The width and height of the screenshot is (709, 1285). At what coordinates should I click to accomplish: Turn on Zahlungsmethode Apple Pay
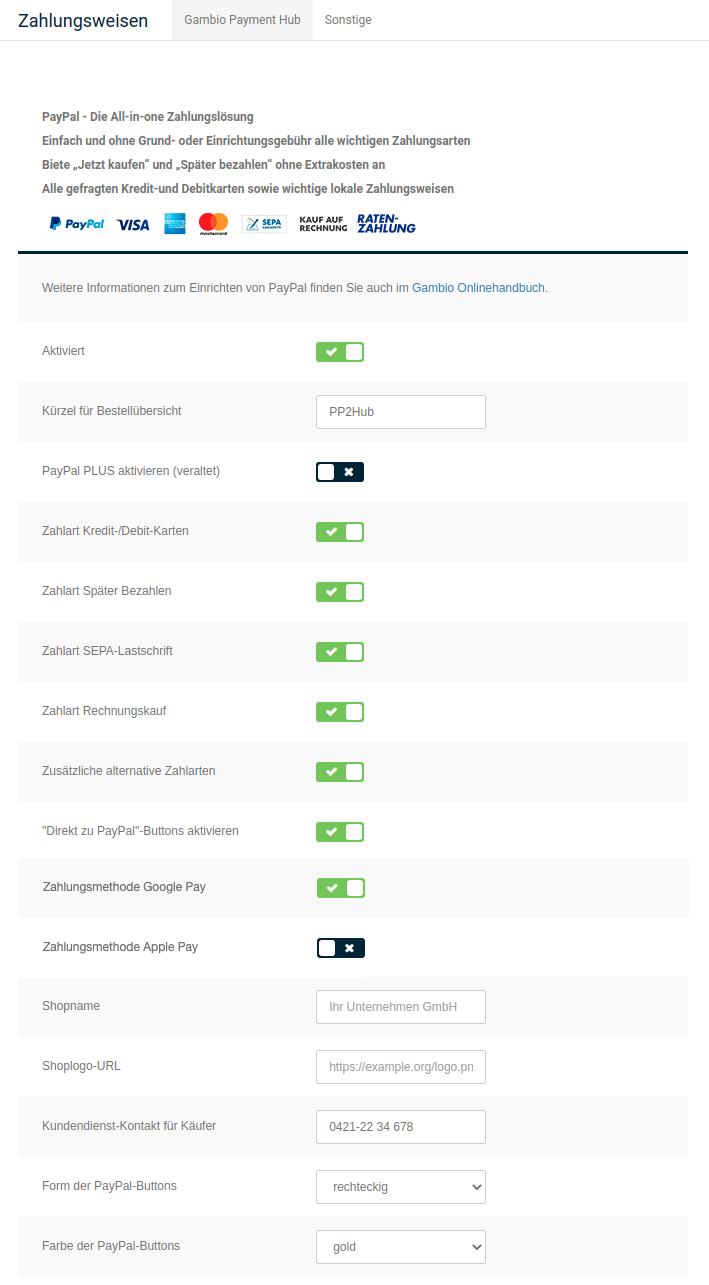(x=341, y=948)
